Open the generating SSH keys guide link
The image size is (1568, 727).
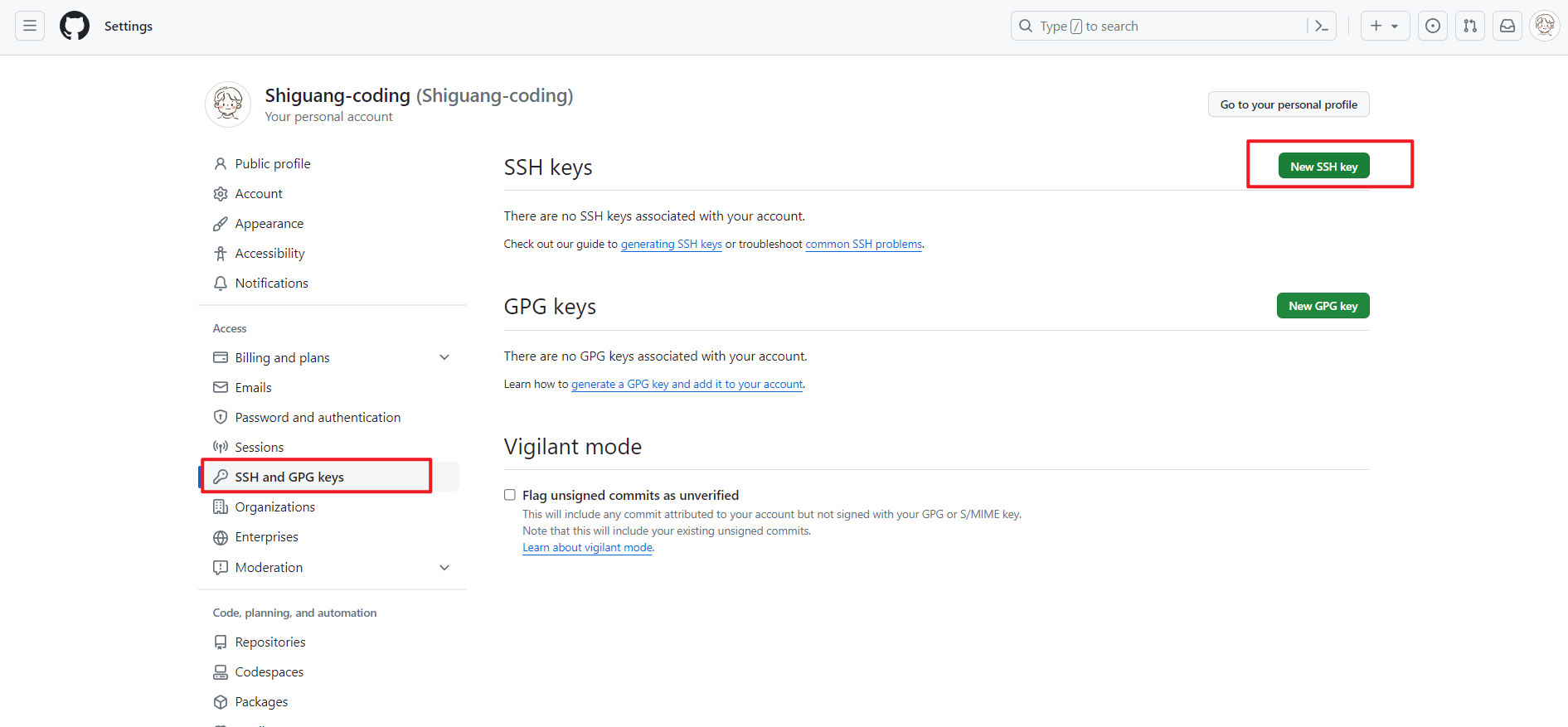coord(672,244)
